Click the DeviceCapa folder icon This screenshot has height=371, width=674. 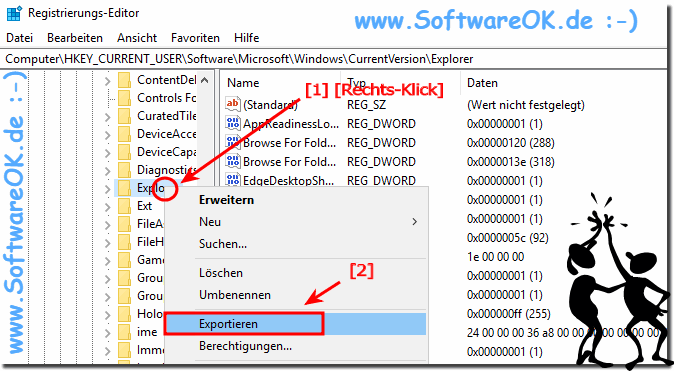click(x=125, y=152)
